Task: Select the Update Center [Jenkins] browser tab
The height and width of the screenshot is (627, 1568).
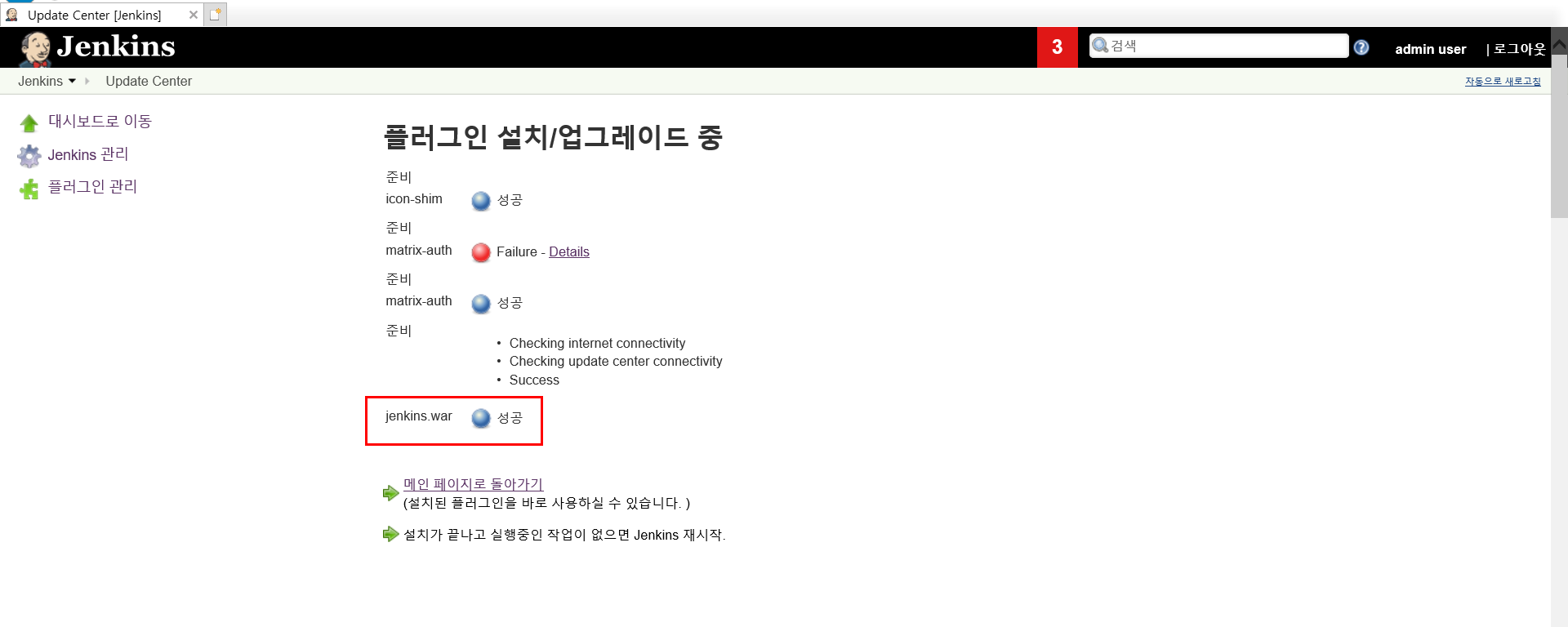Action: pos(101,15)
